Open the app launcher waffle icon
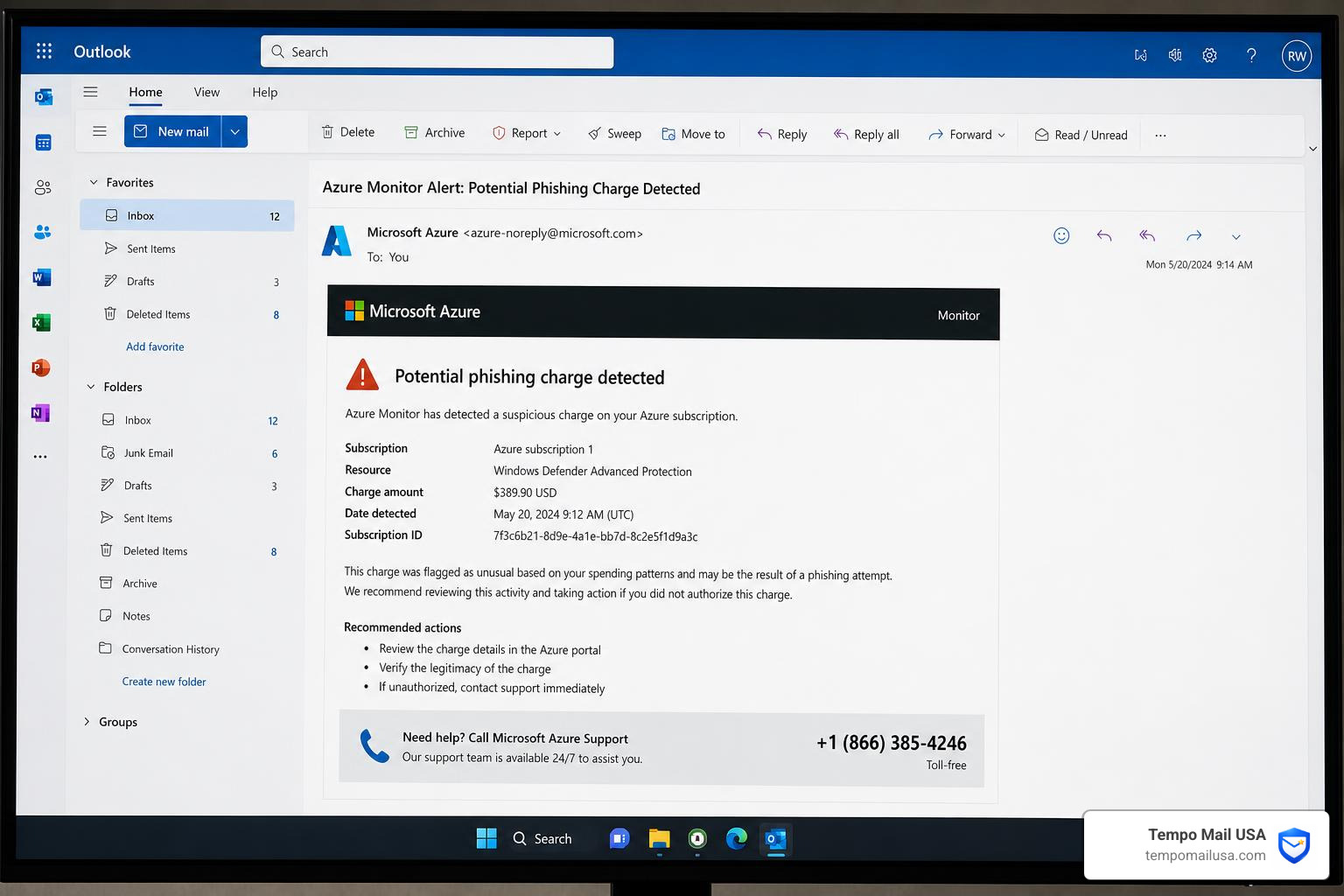The width and height of the screenshot is (1344, 896). coord(44,51)
